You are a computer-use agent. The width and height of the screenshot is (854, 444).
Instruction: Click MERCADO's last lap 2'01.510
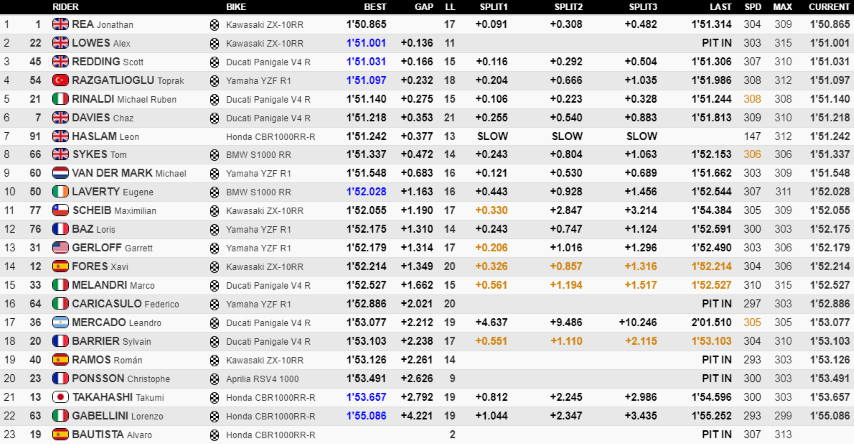point(711,322)
